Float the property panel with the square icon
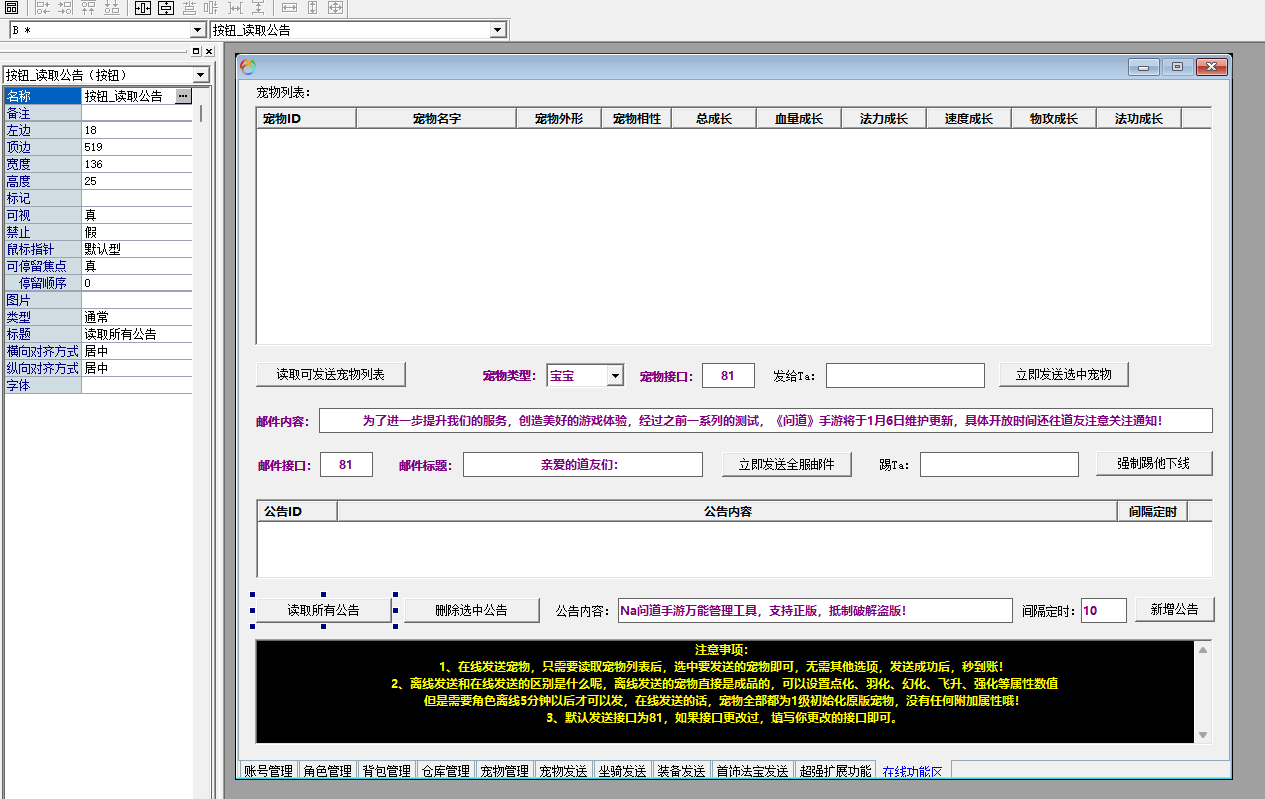Screen dimensions: 1265x799 tap(196, 51)
